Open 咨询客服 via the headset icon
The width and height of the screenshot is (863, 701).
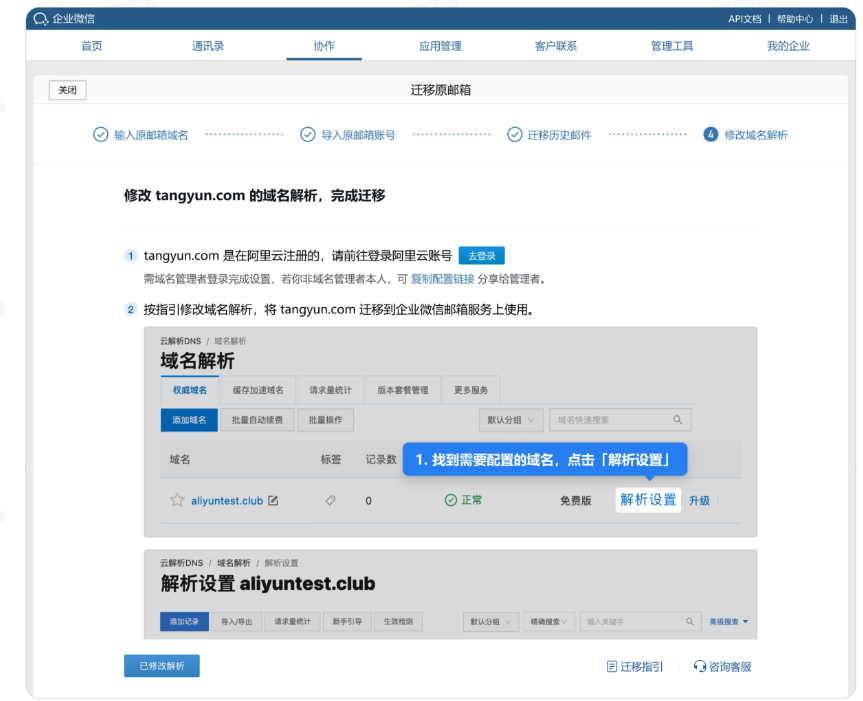click(x=699, y=666)
